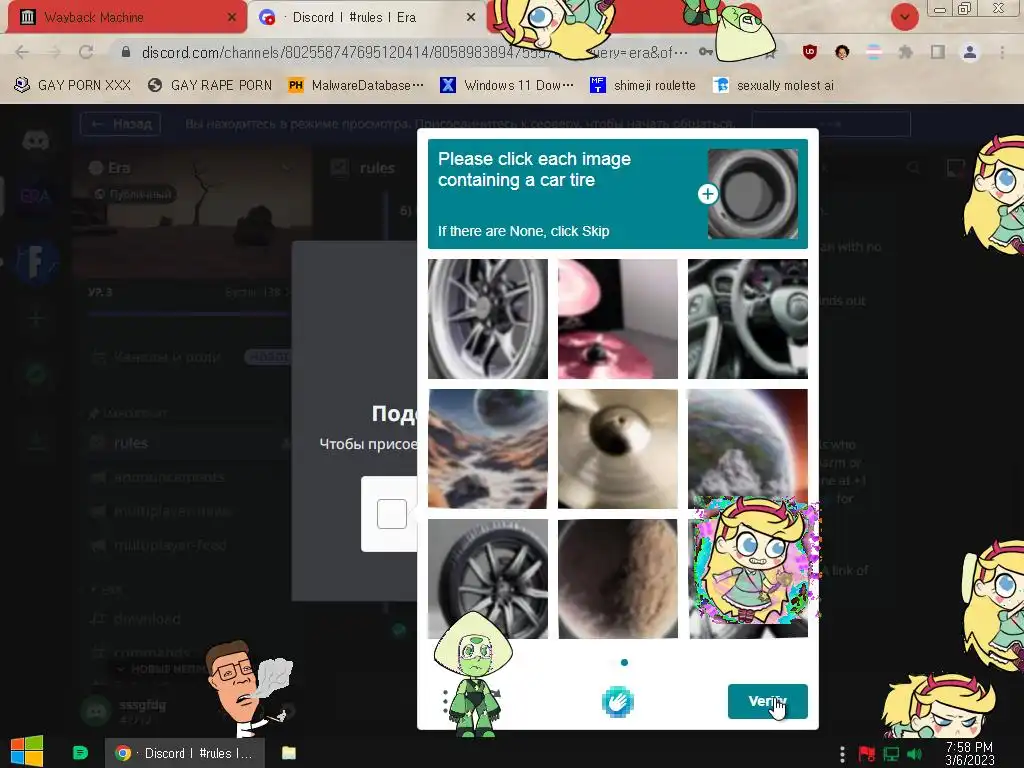Screen dimensions: 1024x768
Task: Select the ERA server icon in sidebar
Action: click(35, 195)
